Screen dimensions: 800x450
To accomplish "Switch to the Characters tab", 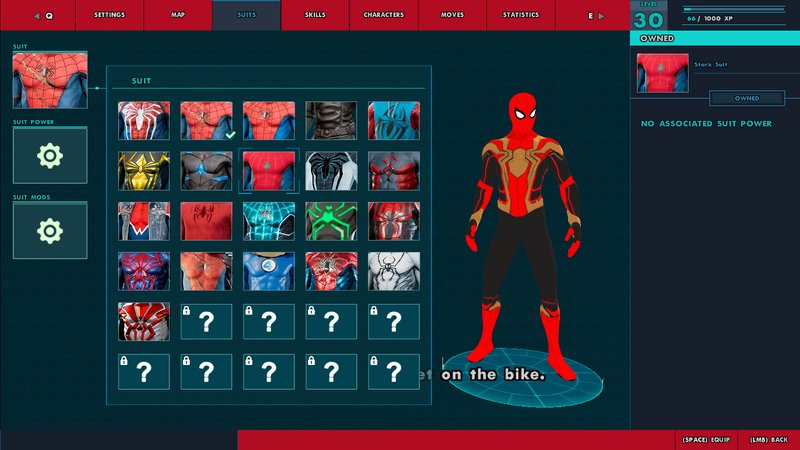I will [384, 15].
